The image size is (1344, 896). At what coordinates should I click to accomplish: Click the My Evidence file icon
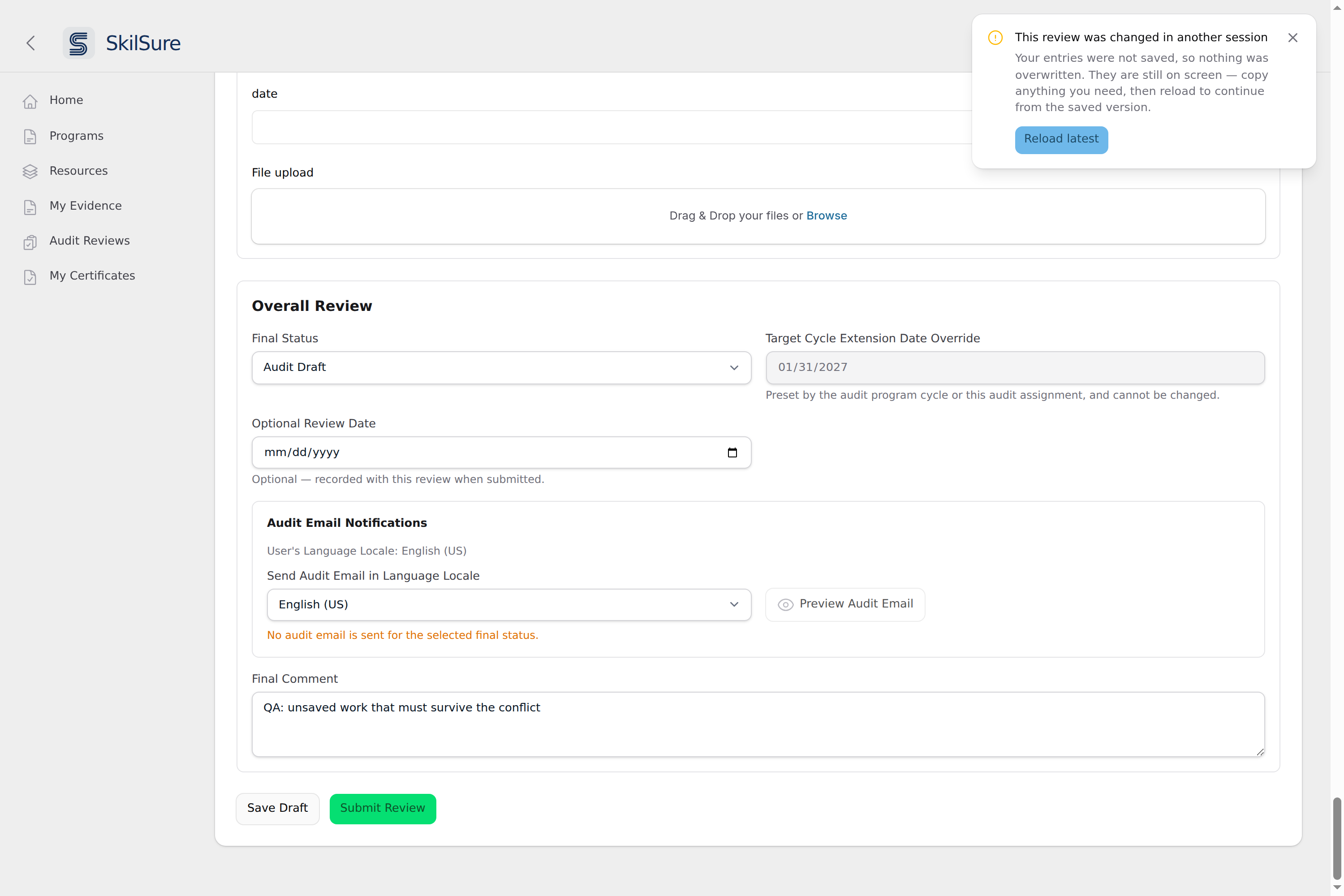point(30,207)
